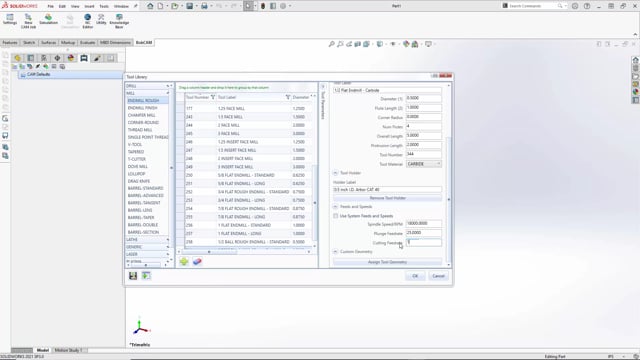Open the BobCAM Settings icon
Screen dimensions: 640x360
click(10, 19)
